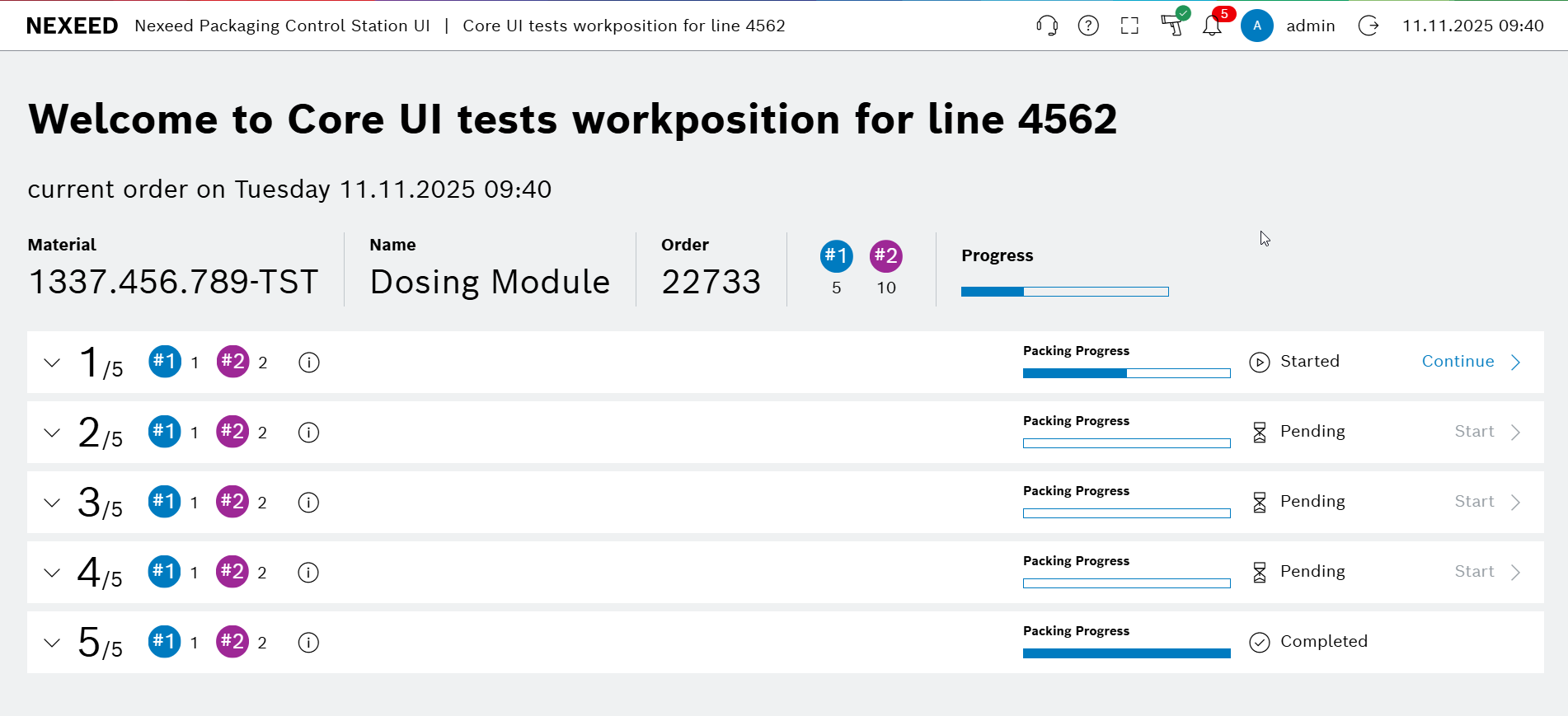Click the overall order Progress bar
This screenshot has height=716, width=1568.
[x=1064, y=292]
